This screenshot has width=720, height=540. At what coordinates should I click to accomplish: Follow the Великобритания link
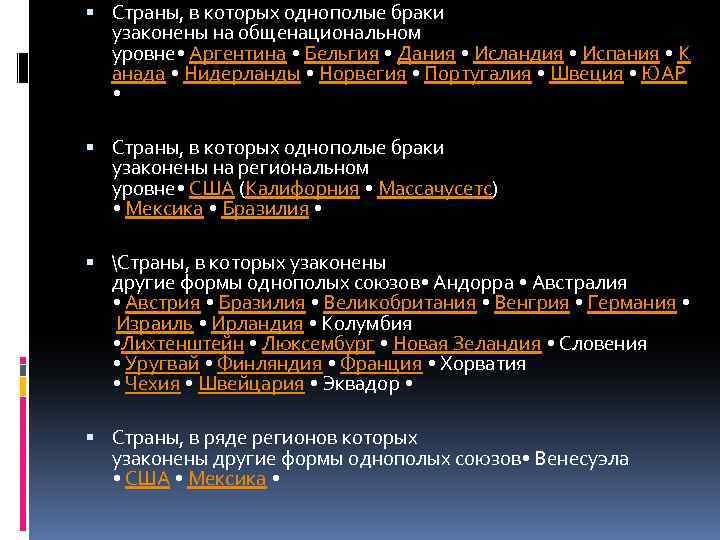tap(400, 303)
